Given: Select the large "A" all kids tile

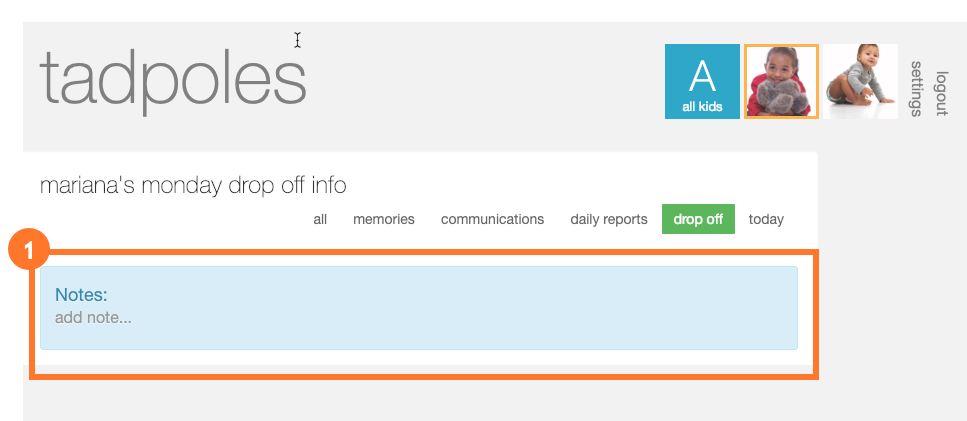Looking at the screenshot, I should pos(702,76).
